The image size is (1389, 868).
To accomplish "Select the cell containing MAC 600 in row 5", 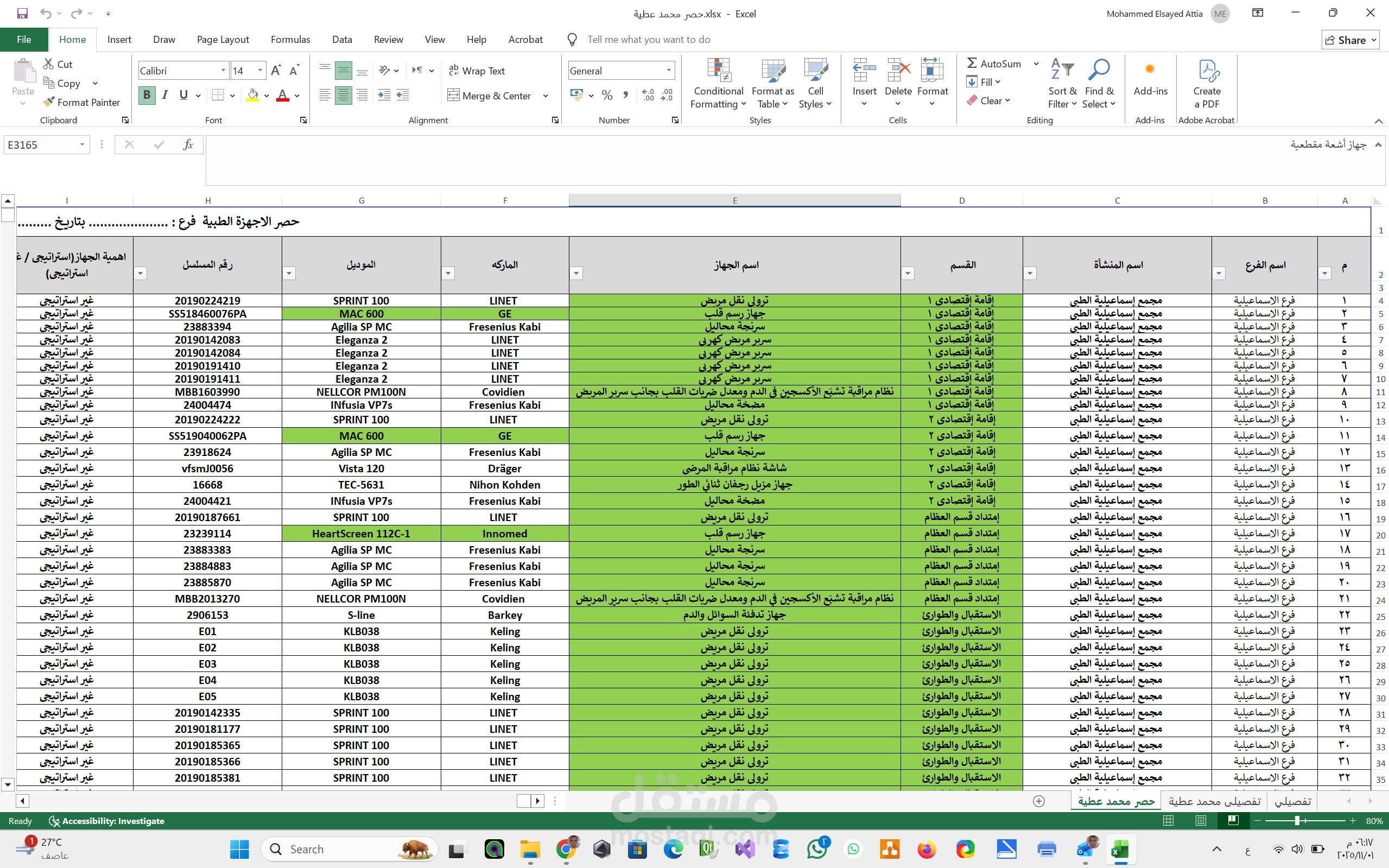I will point(361,313).
